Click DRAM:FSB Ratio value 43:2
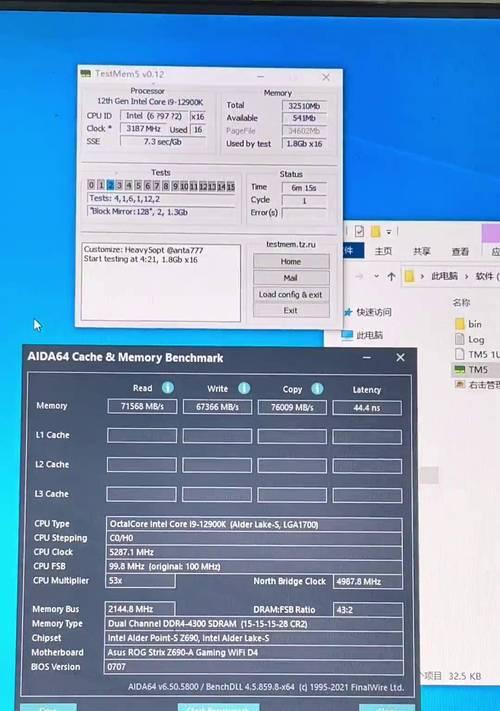The height and width of the screenshot is (711, 500). (x=368, y=609)
